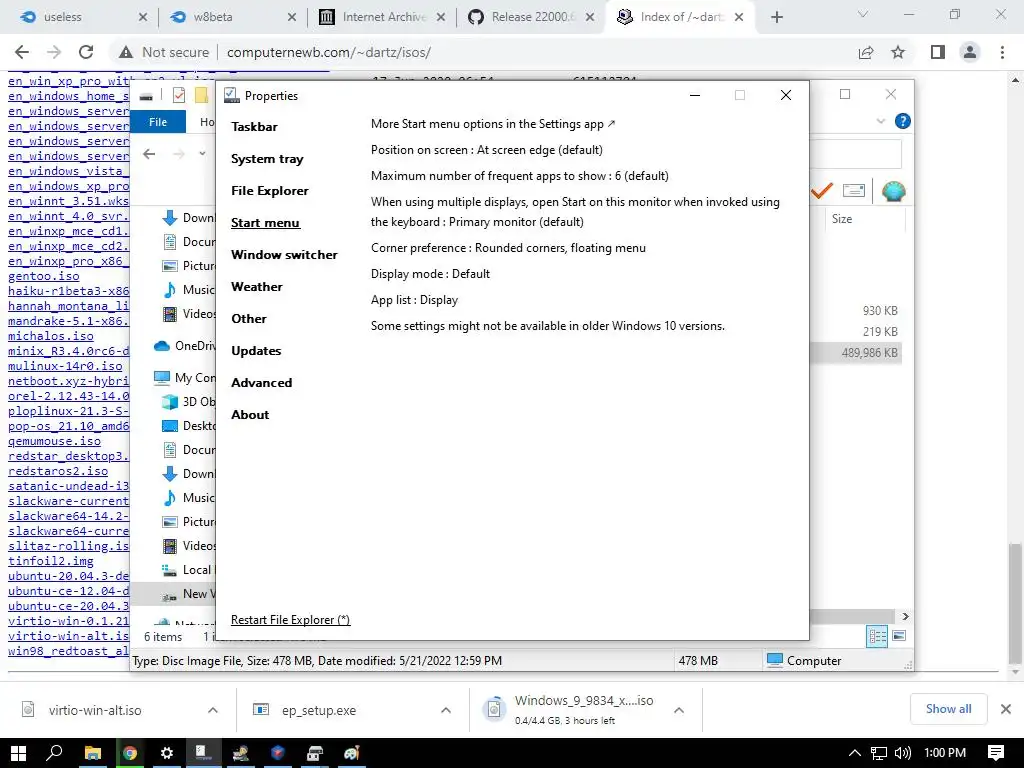Click the Explorer horizontal scrollbar right arrow
This screenshot has width=1024, height=768.
(x=905, y=616)
